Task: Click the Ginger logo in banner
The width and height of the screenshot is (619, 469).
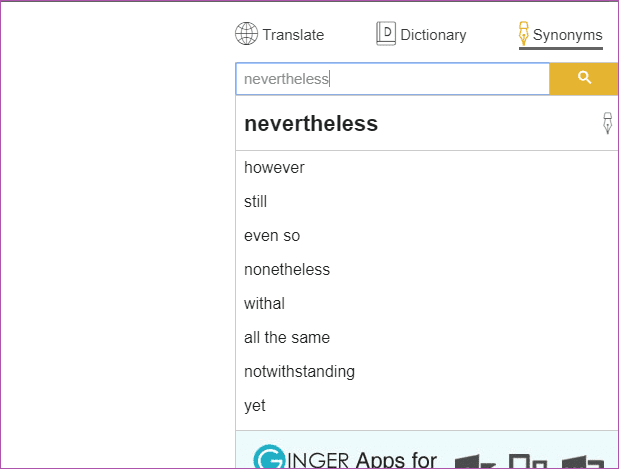Action: point(269,457)
